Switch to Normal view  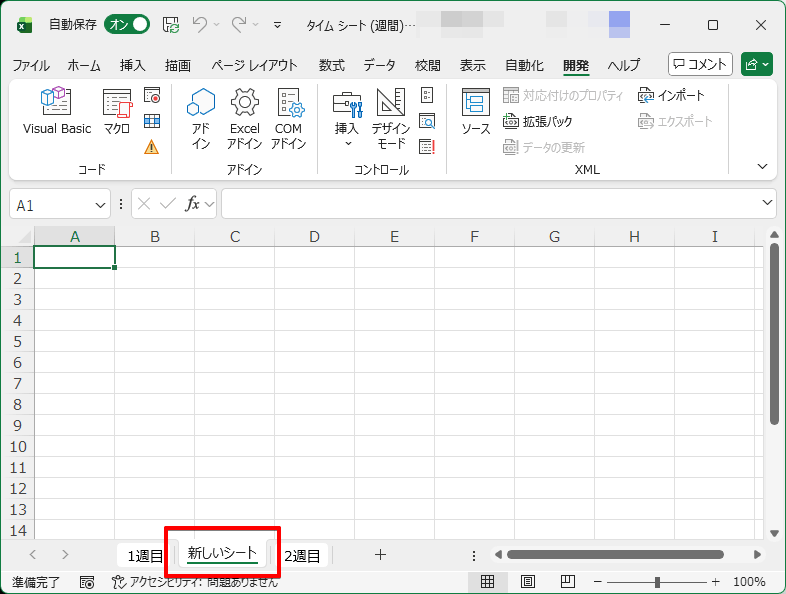(x=487, y=581)
